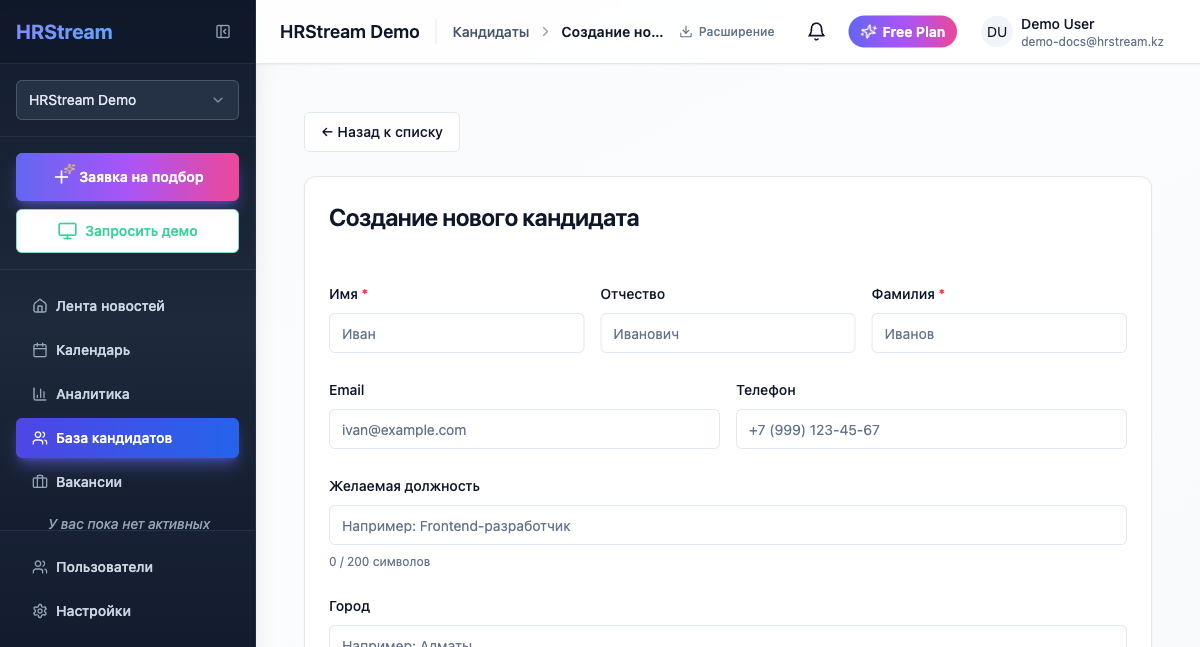Navigate to Кандидаты via the breadcrumb
The width and height of the screenshot is (1200, 647).
click(490, 31)
